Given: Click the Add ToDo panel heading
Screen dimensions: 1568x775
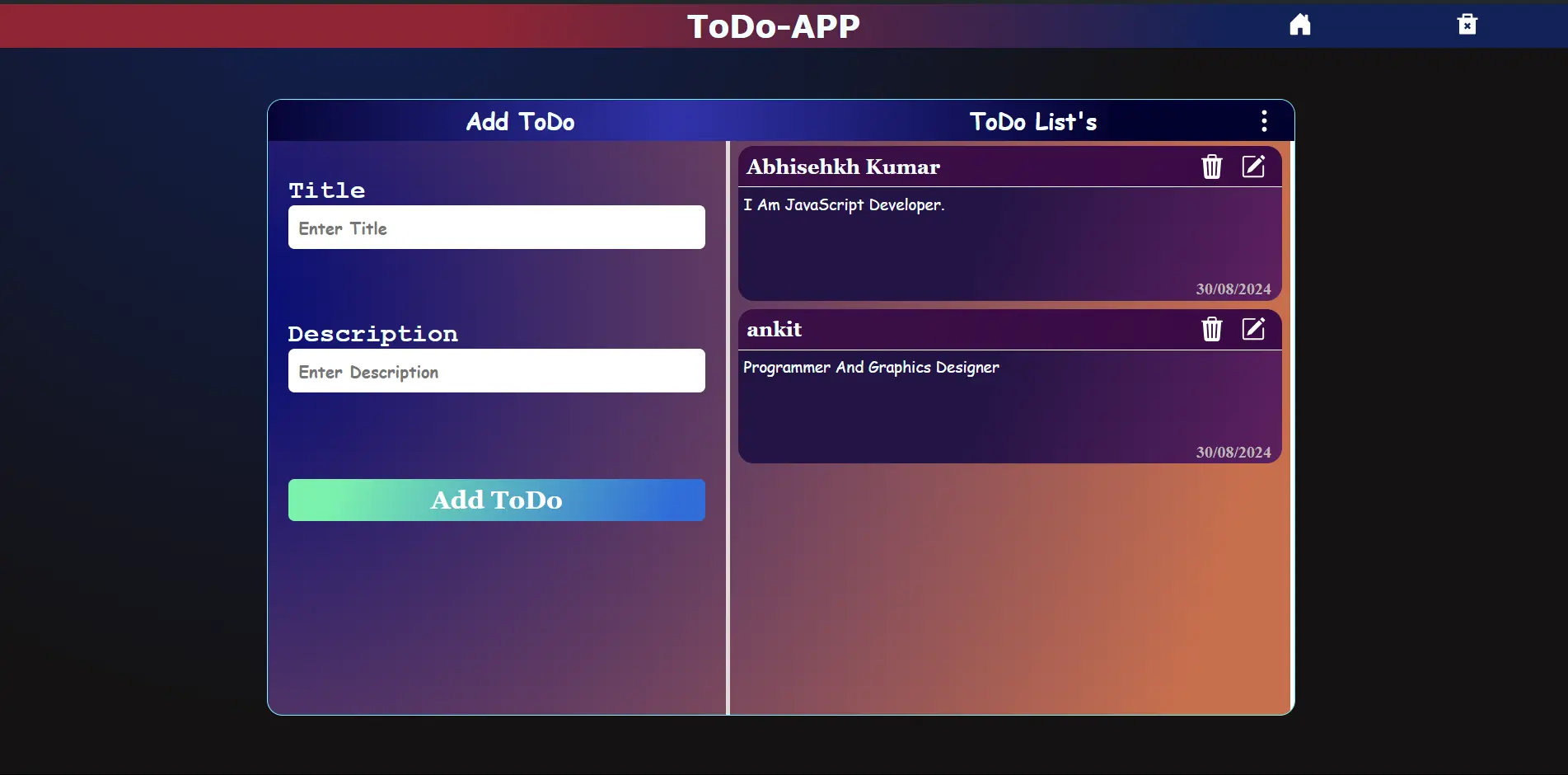Looking at the screenshot, I should tap(521, 122).
